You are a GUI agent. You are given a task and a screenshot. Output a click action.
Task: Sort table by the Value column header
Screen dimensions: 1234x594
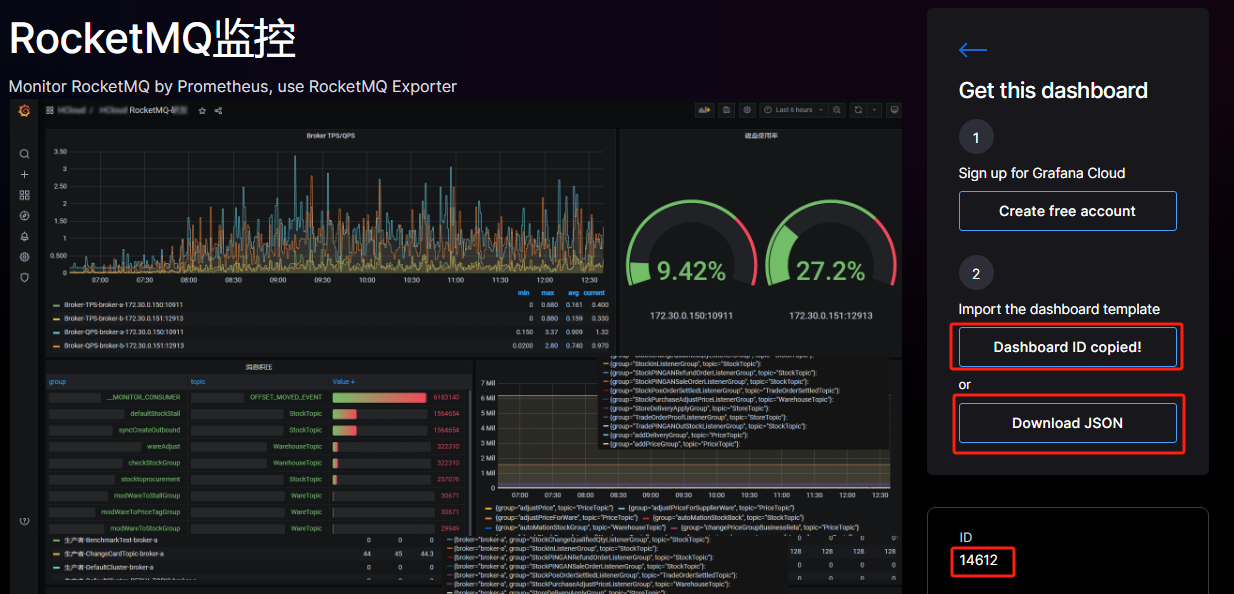(346, 382)
